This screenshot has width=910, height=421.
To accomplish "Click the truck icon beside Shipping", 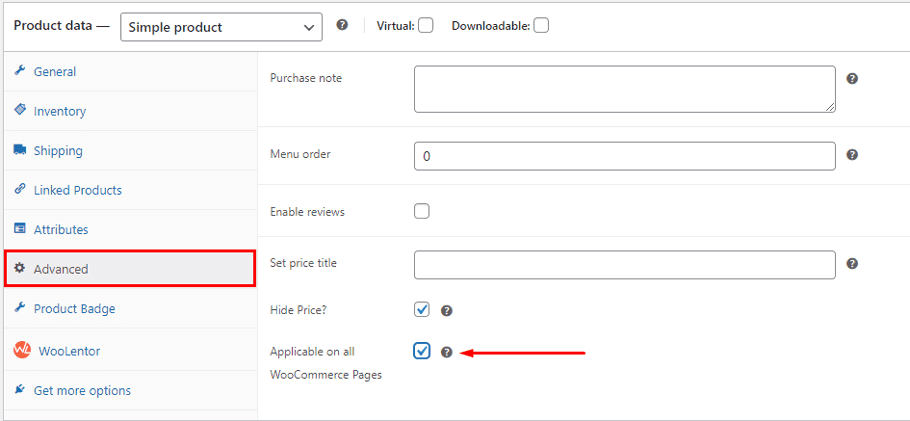I will 20,150.
